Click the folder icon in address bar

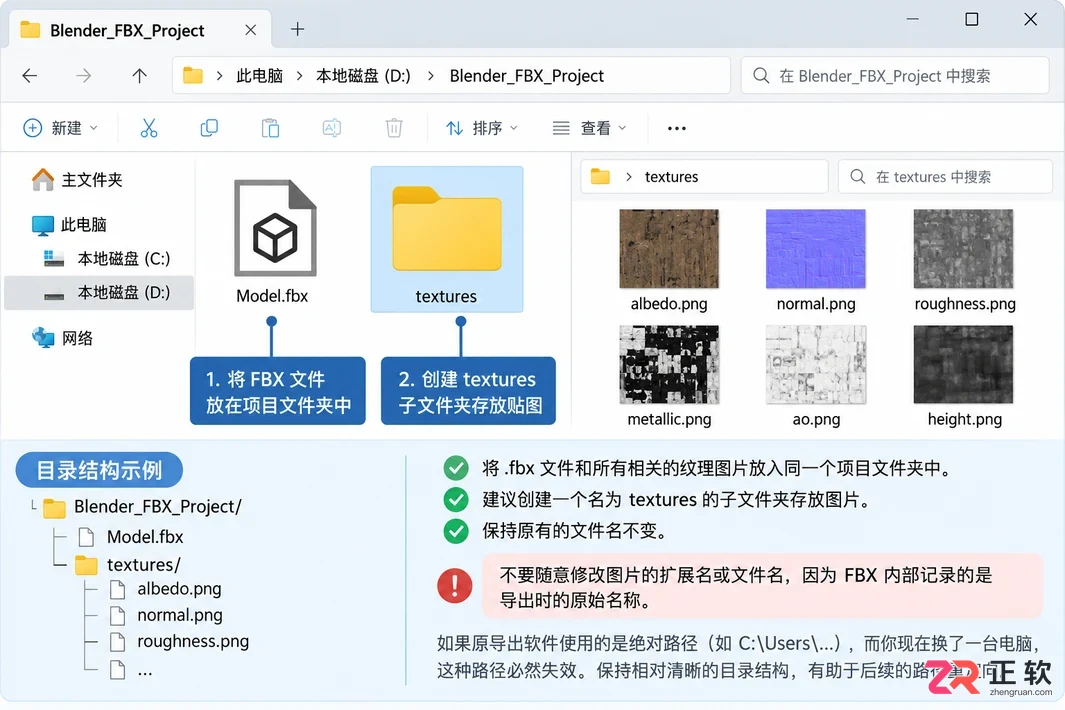(193, 75)
